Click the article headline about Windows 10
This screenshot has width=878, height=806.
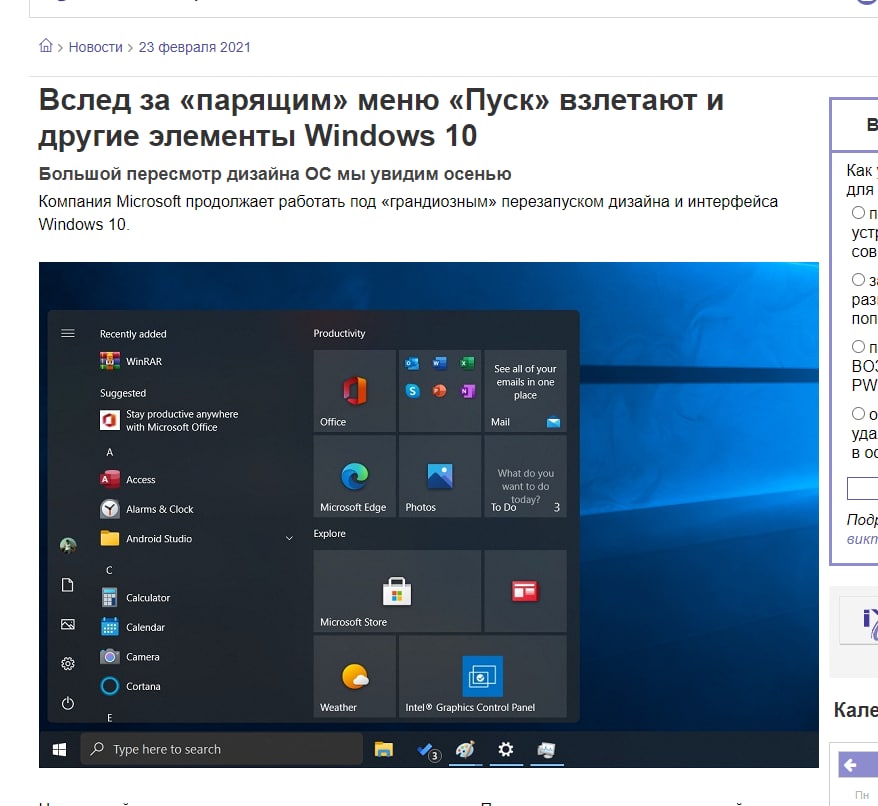(381, 118)
